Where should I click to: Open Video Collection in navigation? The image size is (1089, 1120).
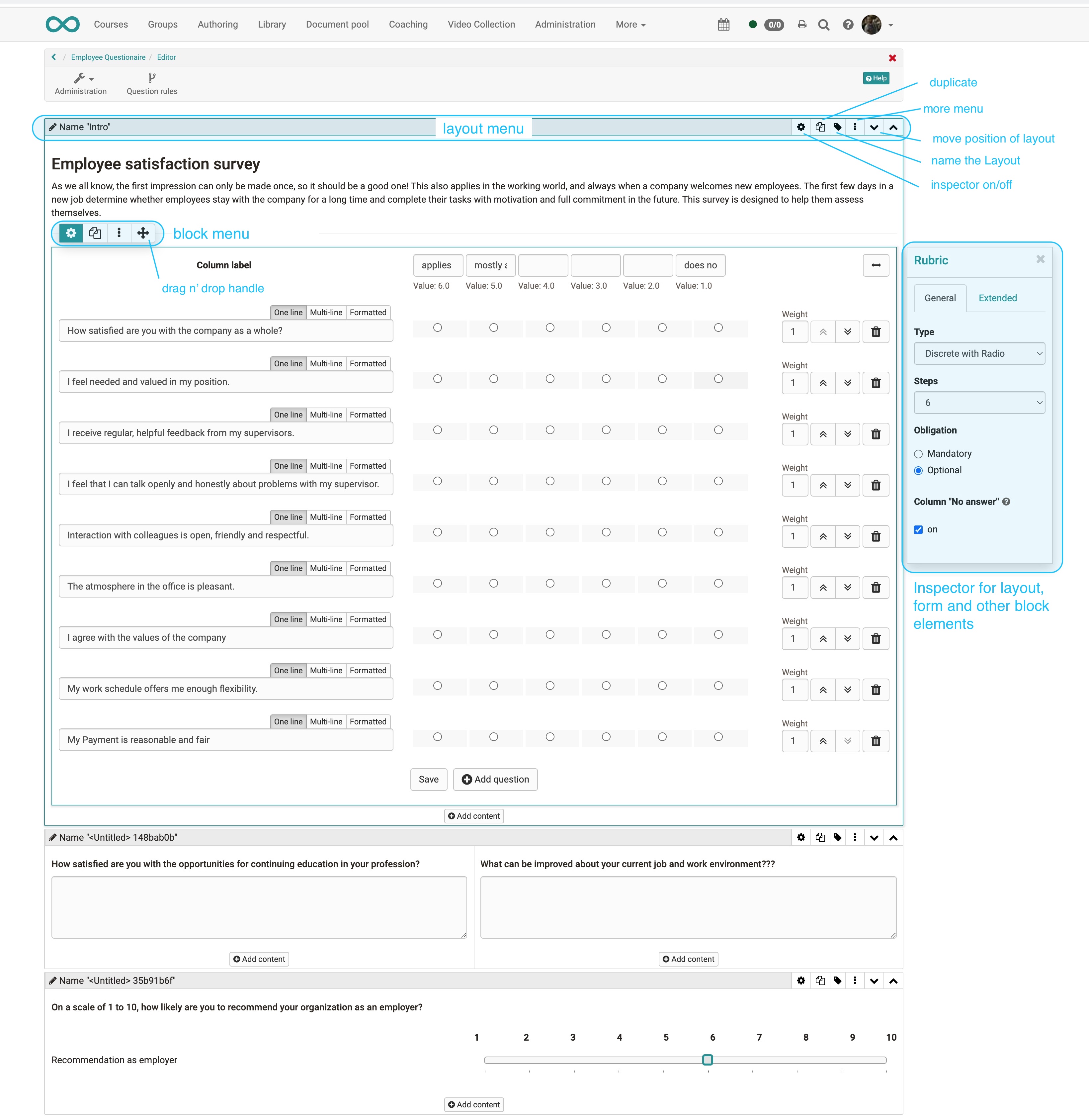[x=481, y=25]
